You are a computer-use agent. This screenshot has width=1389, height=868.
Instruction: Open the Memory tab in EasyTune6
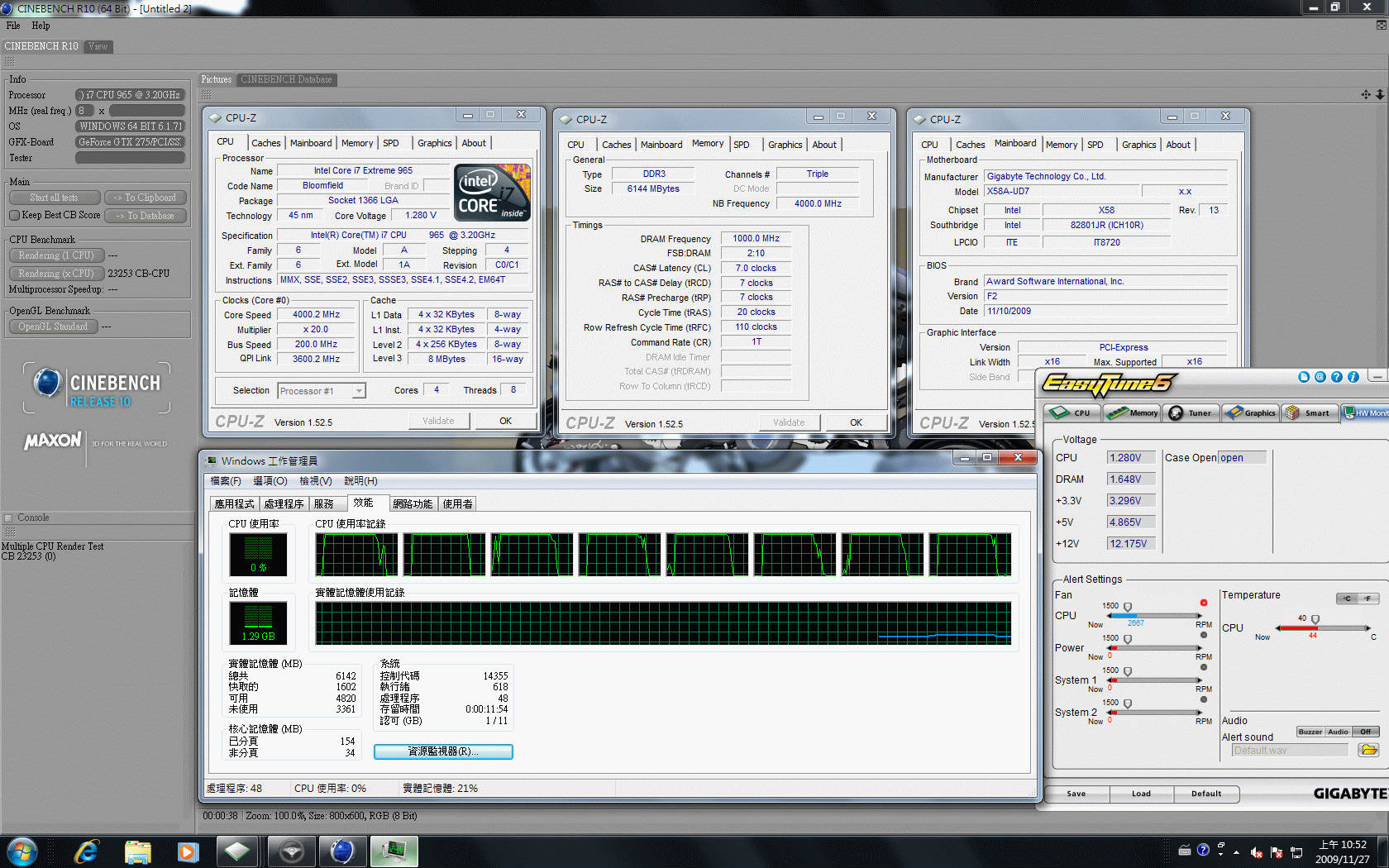pyautogui.click(x=1133, y=413)
